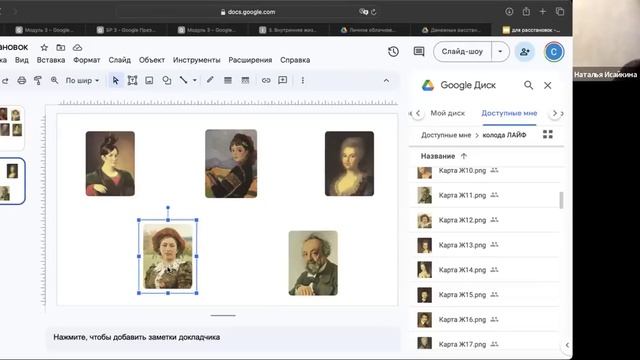
Task: Open more toolbar options menu
Action: [x=302, y=81]
